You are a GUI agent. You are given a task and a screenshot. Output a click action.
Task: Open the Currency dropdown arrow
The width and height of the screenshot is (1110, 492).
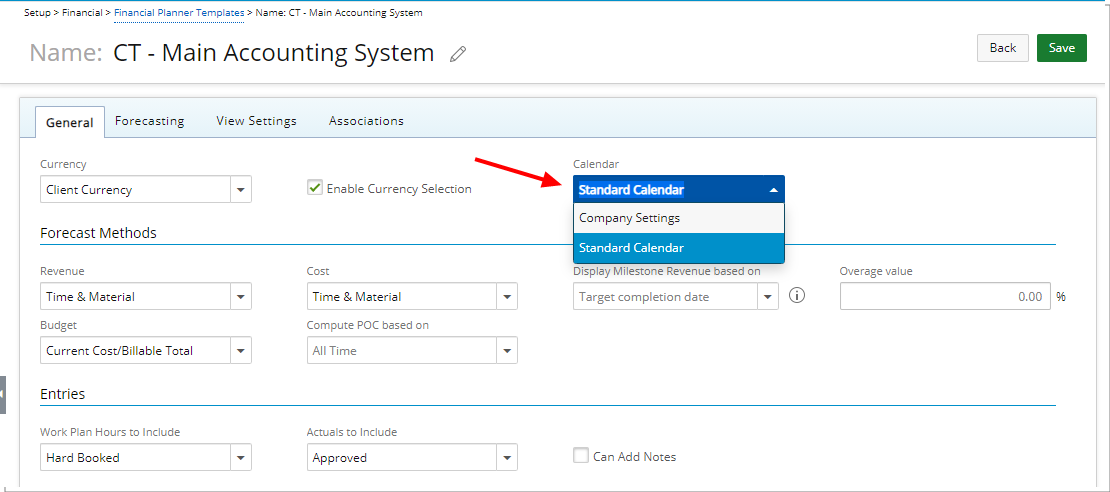[x=241, y=190]
